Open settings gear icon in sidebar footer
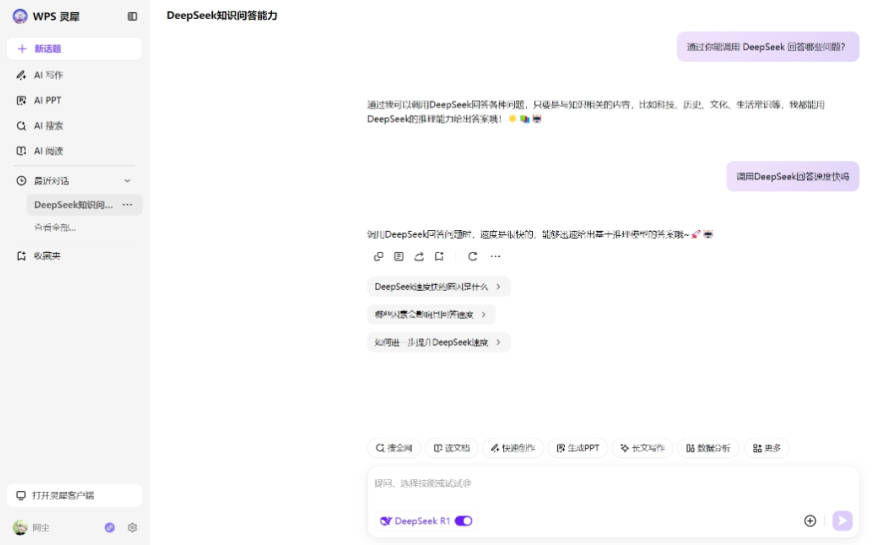The image size is (879, 545). click(x=132, y=528)
